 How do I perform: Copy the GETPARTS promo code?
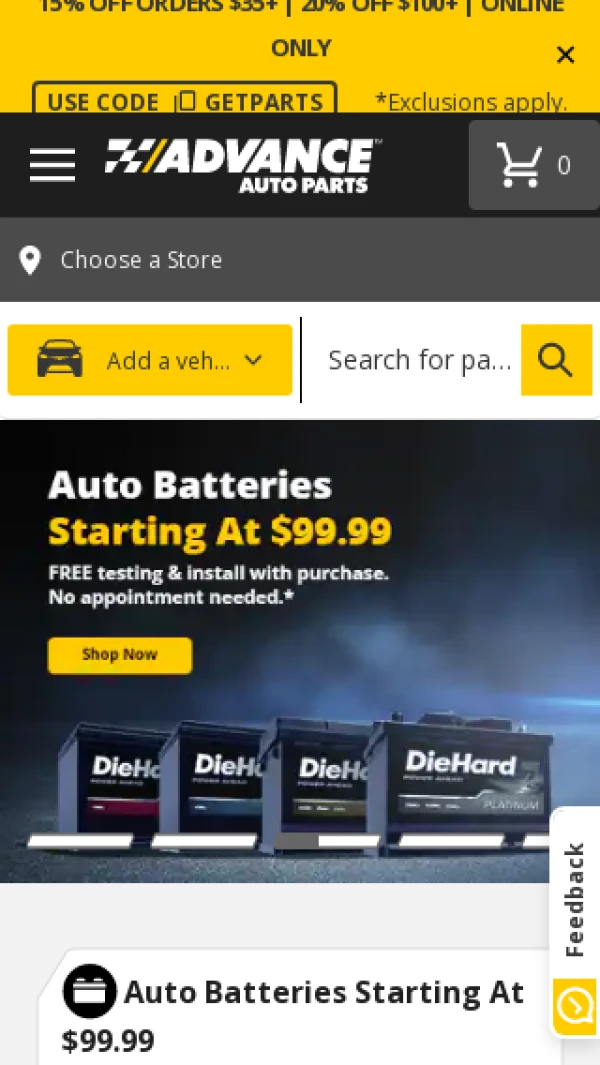point(185,102)
